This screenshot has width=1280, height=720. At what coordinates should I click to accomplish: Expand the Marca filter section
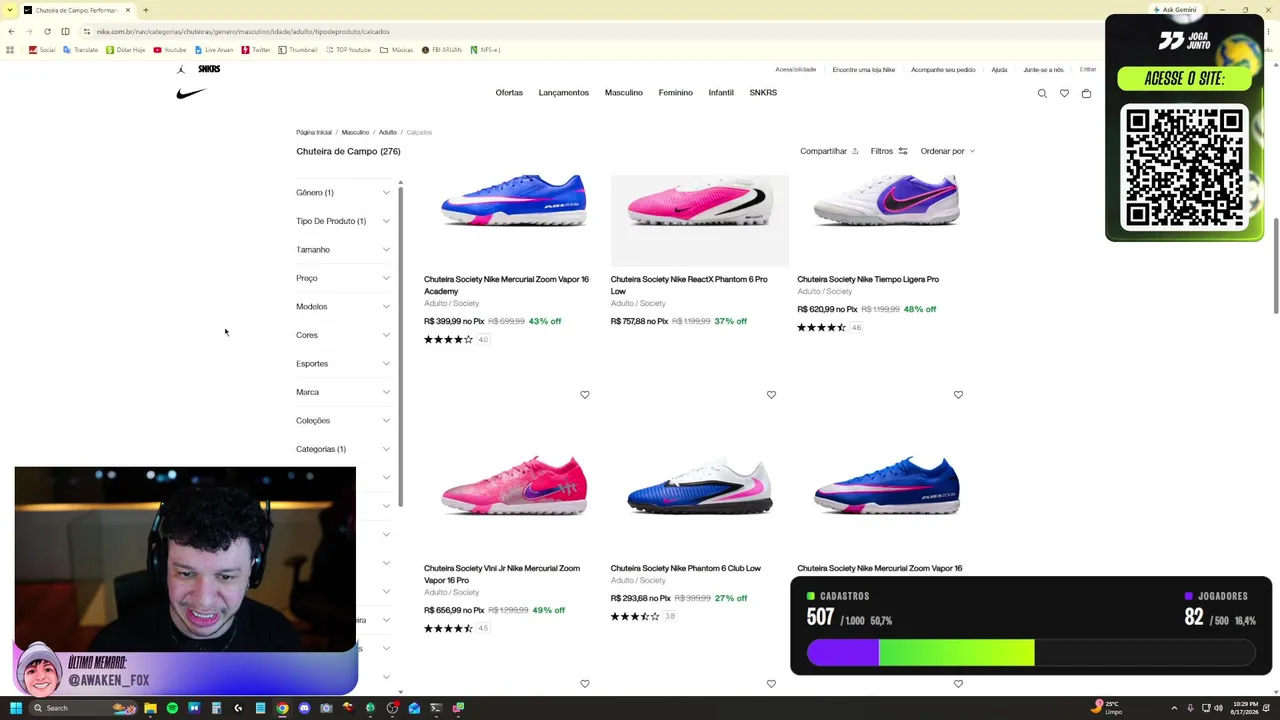click(x=343, y=392)
